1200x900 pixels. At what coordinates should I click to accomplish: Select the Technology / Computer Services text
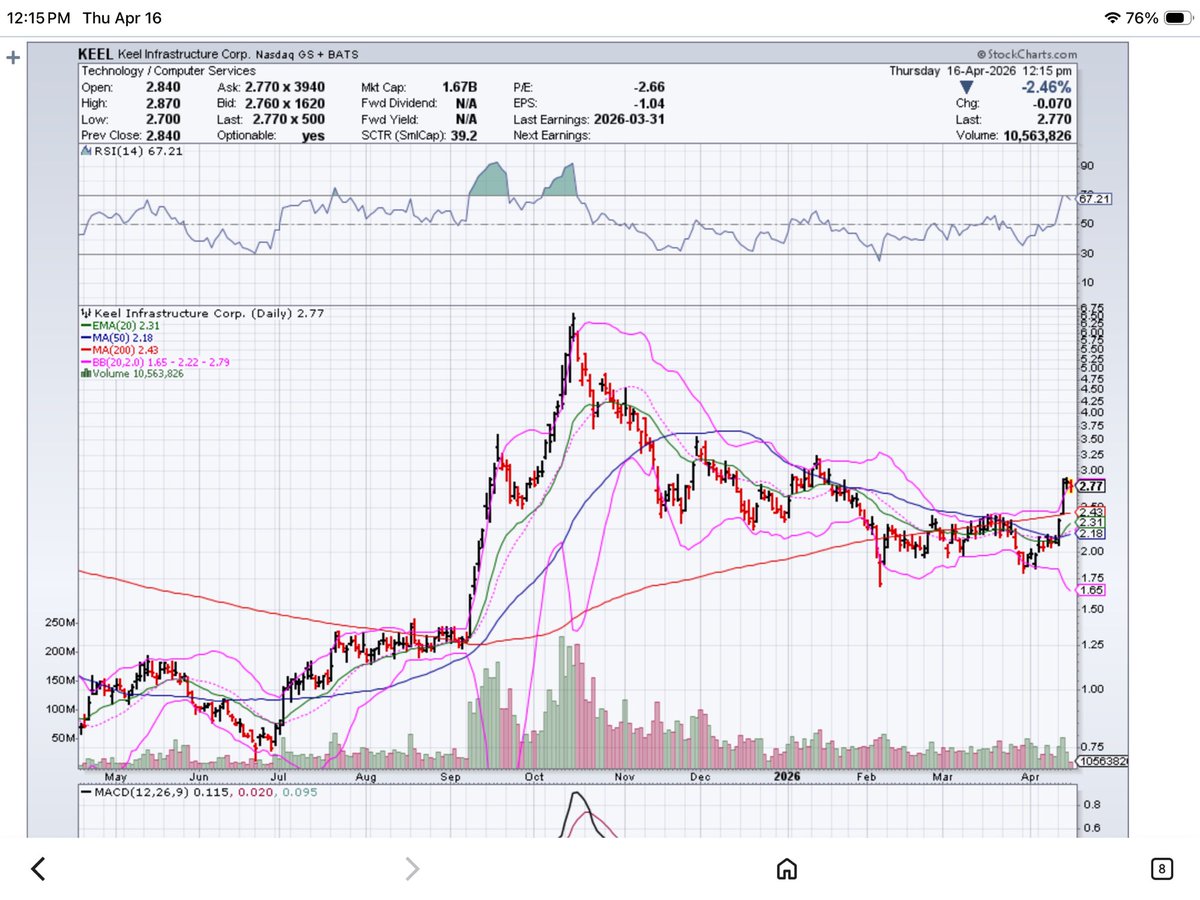coord(168,71)
